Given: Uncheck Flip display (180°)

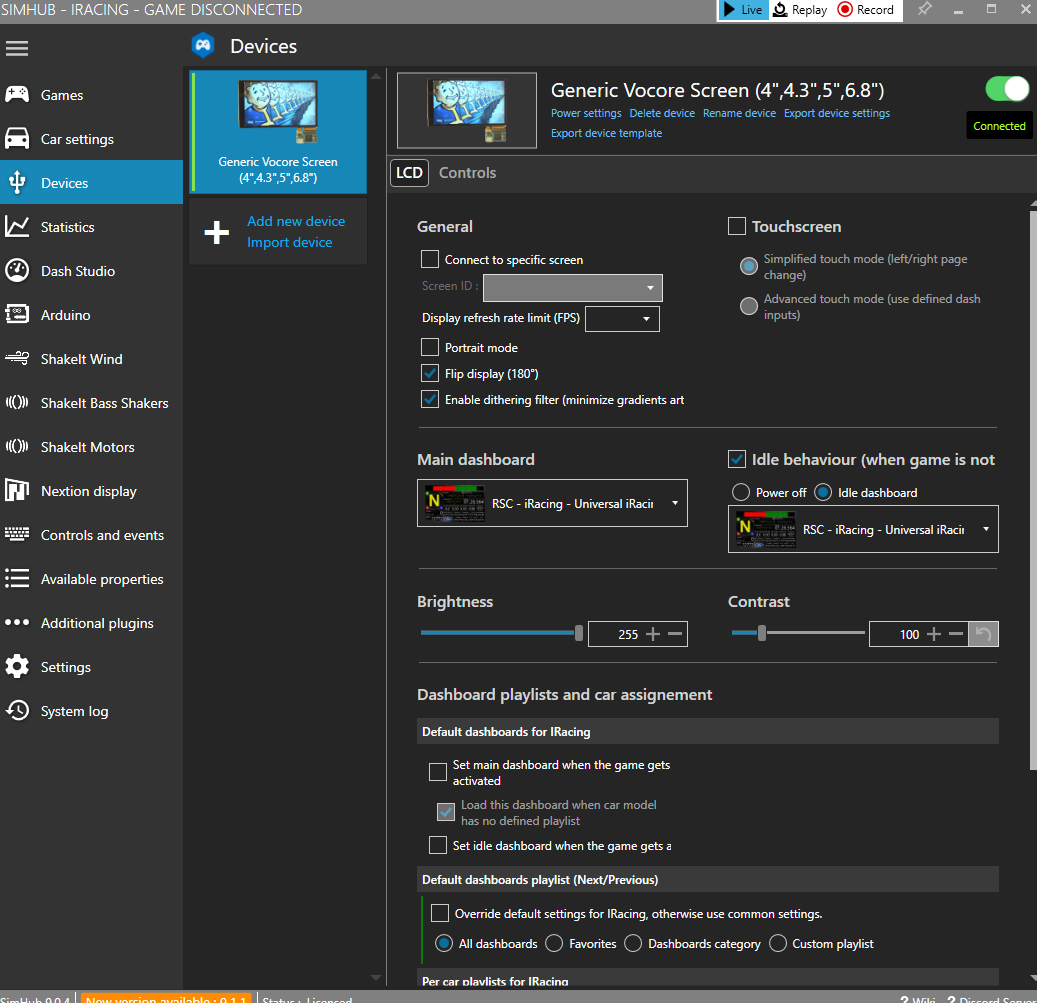Looking at the screenshot, I should click(430, 374).
